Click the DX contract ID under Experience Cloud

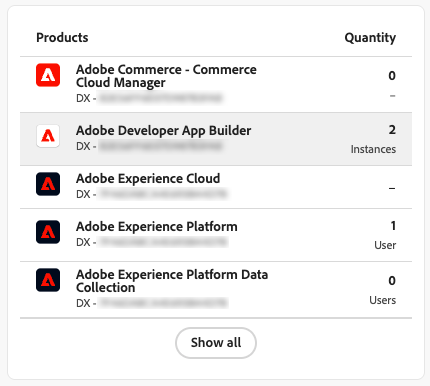[x=152, y=194]
